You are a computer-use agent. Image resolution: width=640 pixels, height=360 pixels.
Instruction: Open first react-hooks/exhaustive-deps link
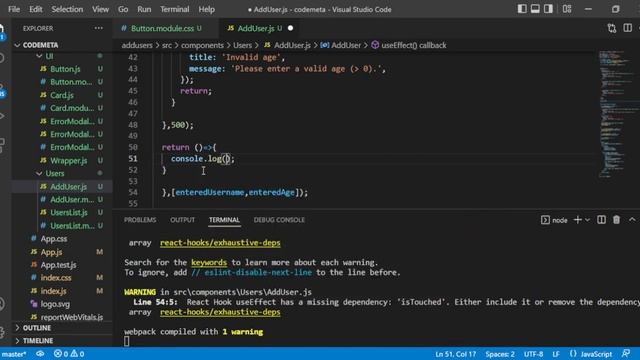(x=220, y=243)
